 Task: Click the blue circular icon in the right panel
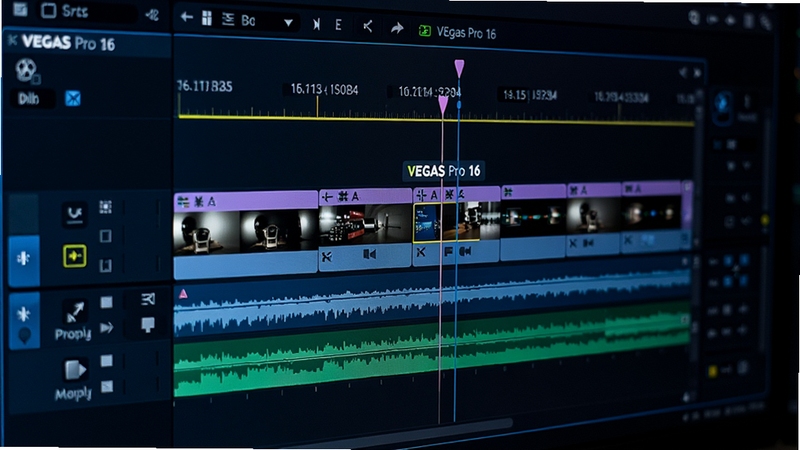(721, 104)
